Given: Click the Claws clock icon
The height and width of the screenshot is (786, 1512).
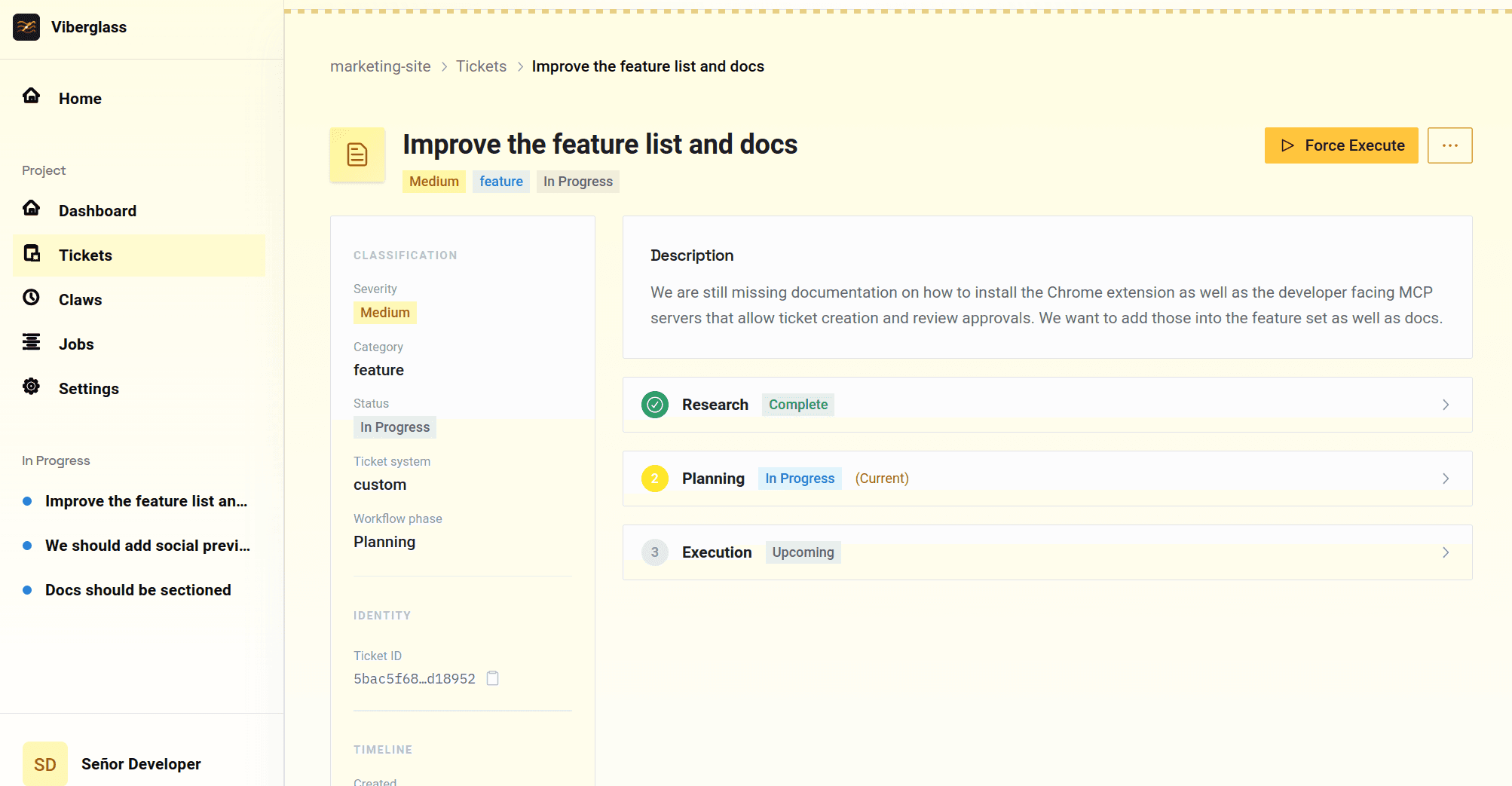Looking at the screenshot, I should point(31,298).
